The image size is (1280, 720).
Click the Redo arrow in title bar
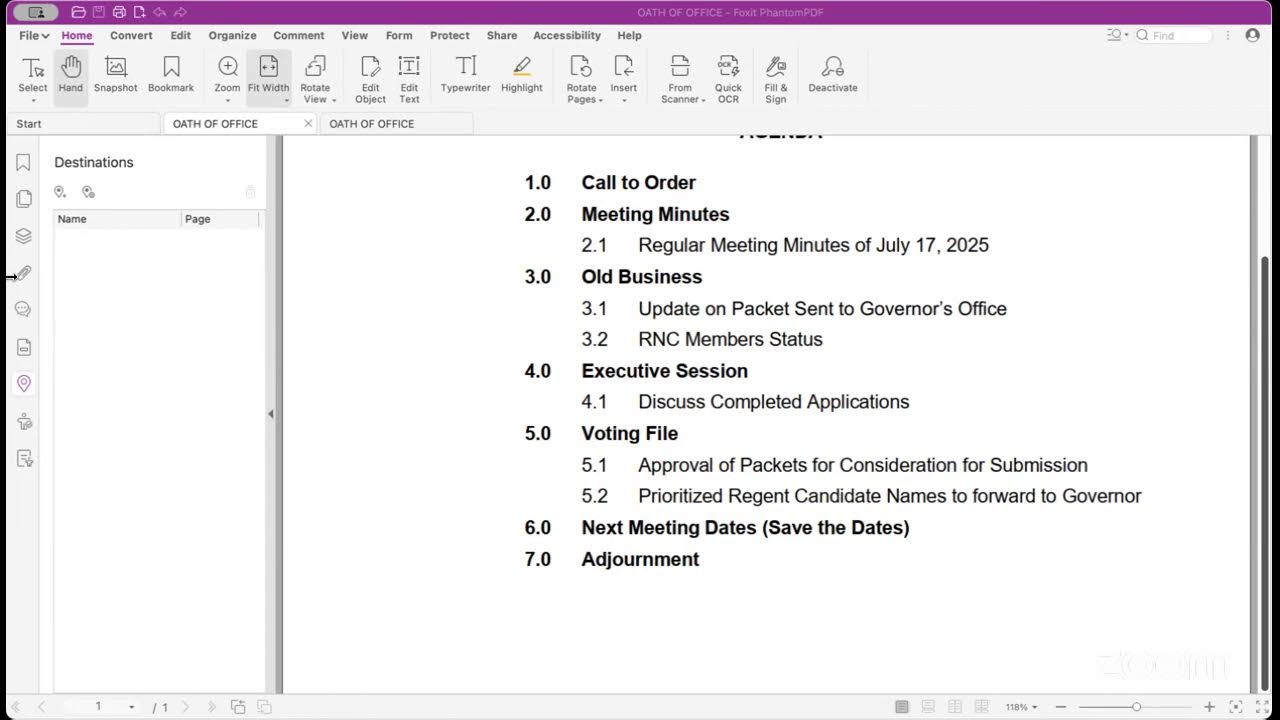pyautogui.click(x=180, y=12)
